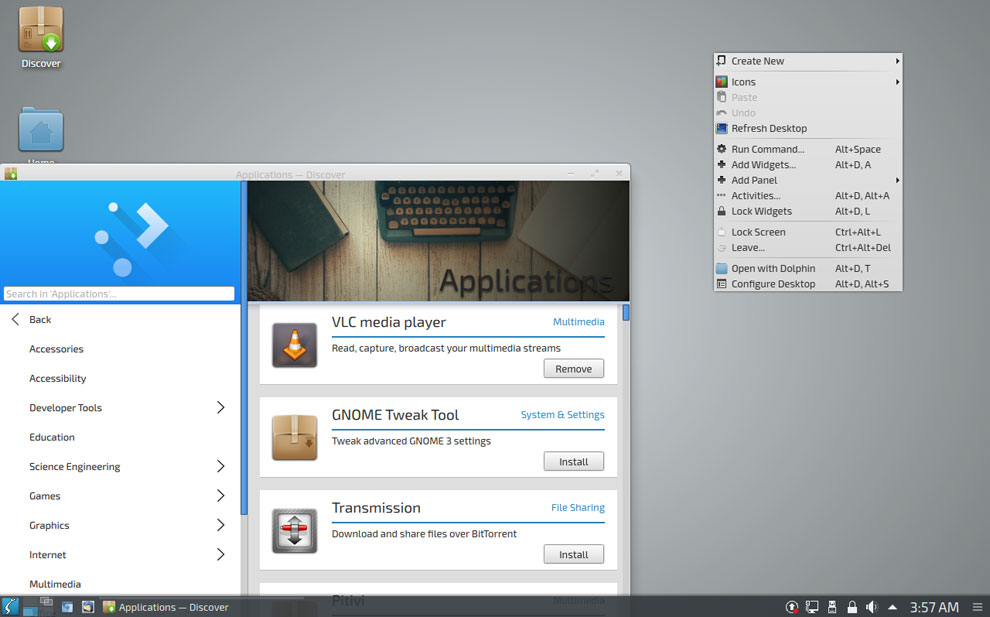990x617 pixels.
Task: Click the Transmission title
Action: (376, 508)
